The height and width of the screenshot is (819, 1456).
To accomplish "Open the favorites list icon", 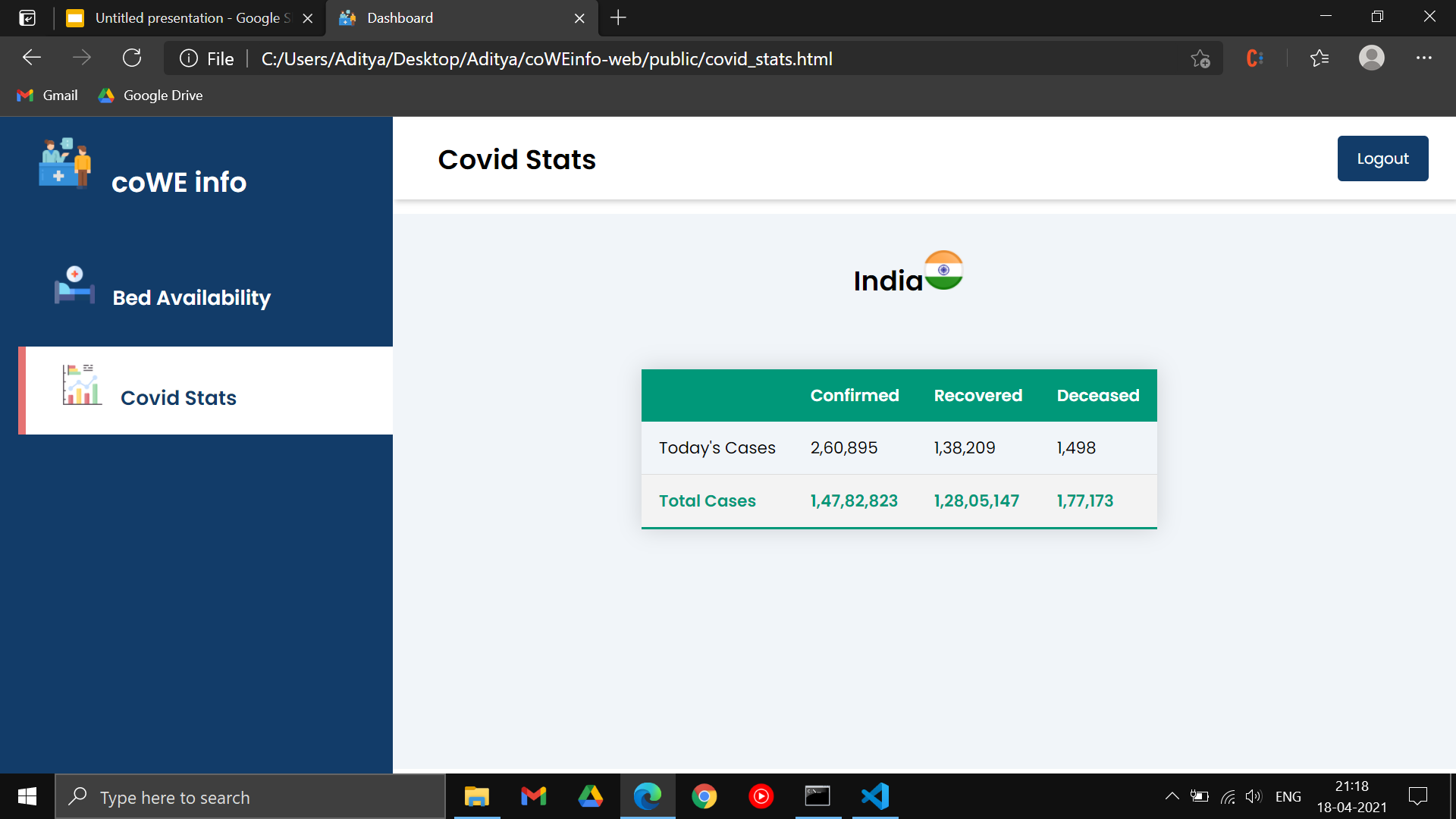I will pos(1319,58).
